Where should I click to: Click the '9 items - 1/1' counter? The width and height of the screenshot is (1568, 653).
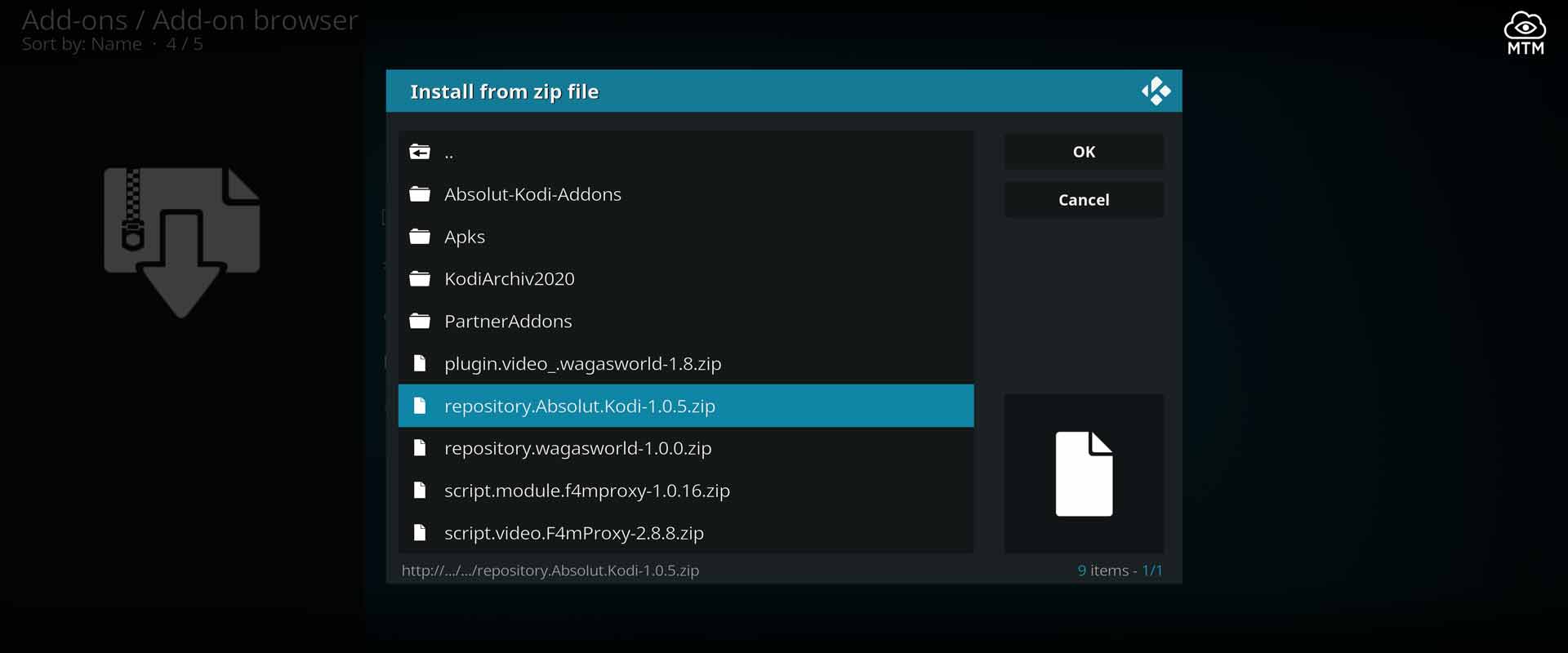click(1120, 571)
